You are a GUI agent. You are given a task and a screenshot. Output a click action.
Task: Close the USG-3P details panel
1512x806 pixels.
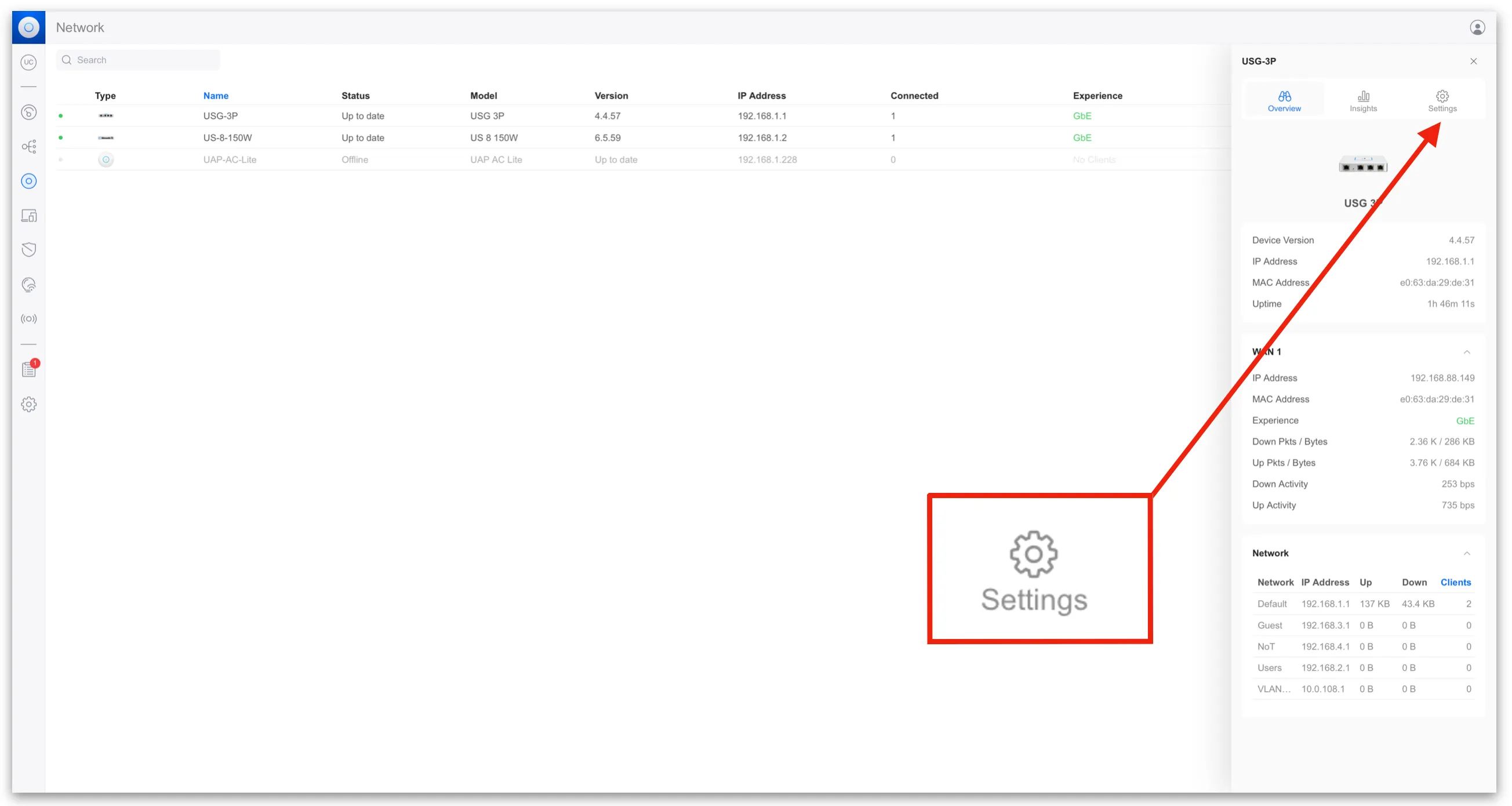tap(1473, 61)
